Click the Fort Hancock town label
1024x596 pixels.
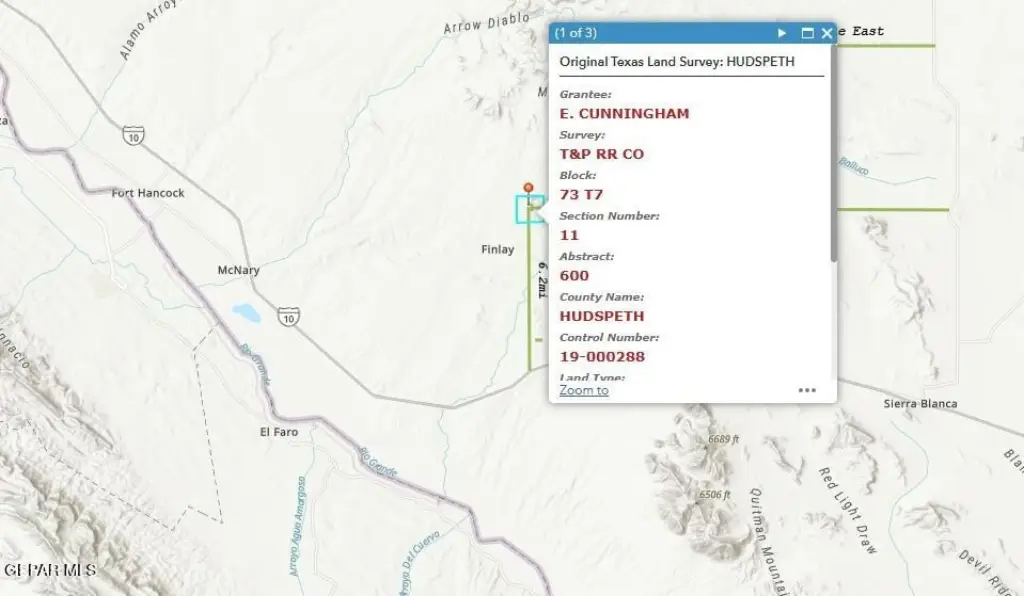pyautogui.click(x=148, y=193)
